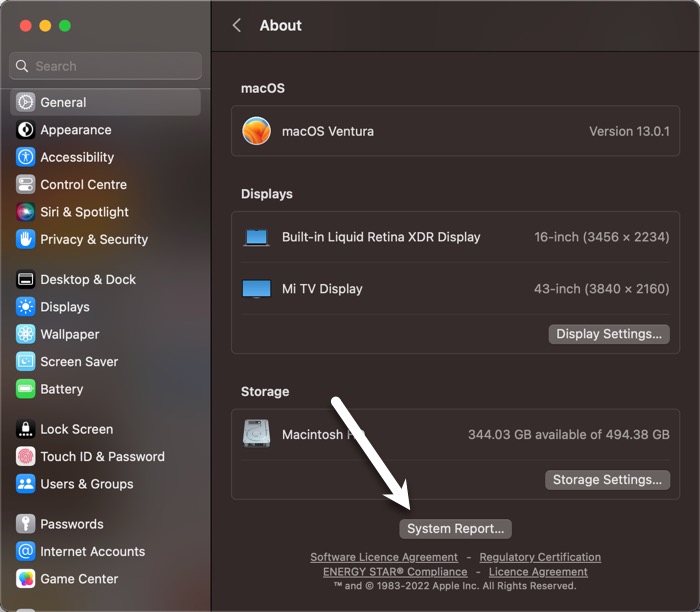Select Internet Accounts label in sidebar
700x612 pixels.
93,551
